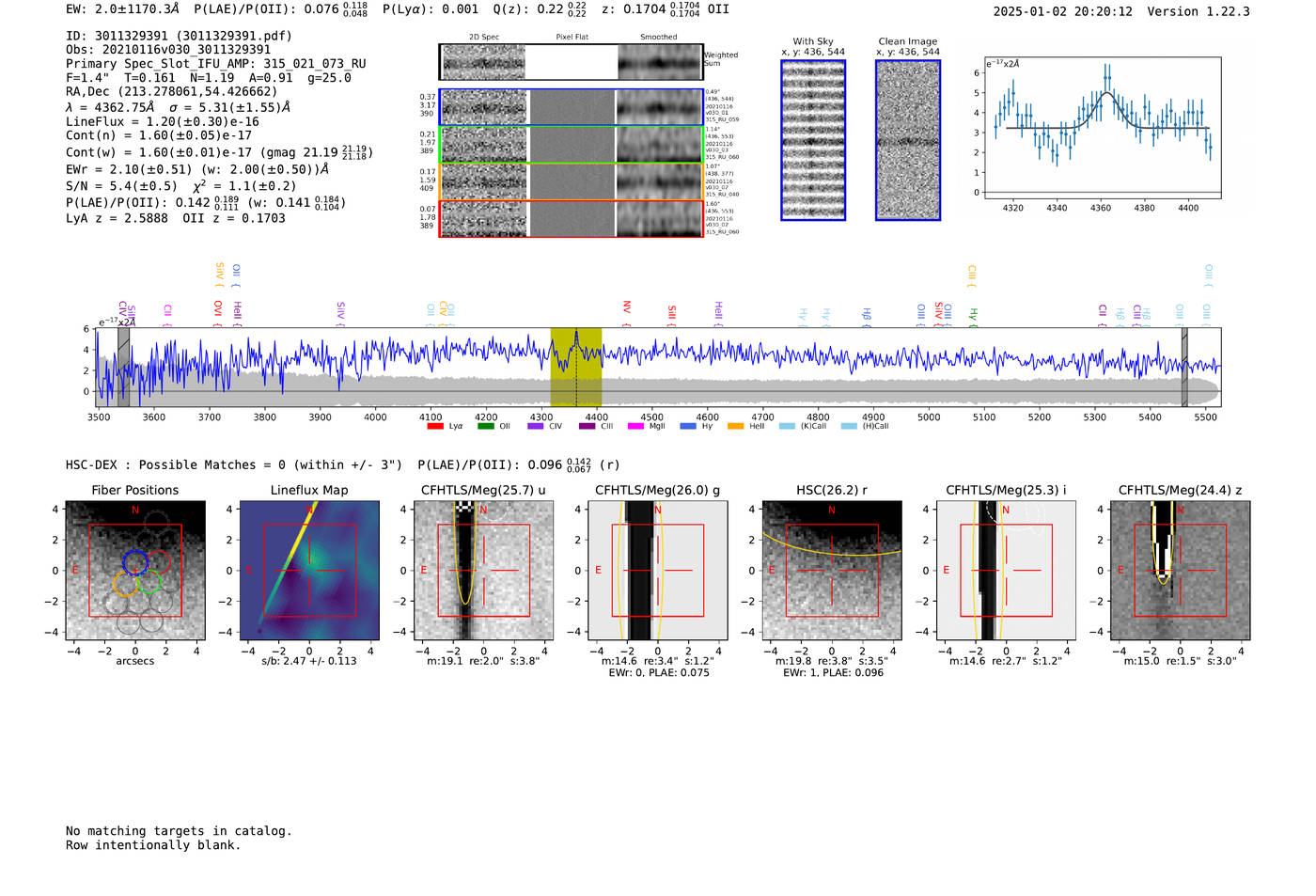Click the ID: 3011329391 line
The image size is (1316, 896).
(x=179, y=36)
